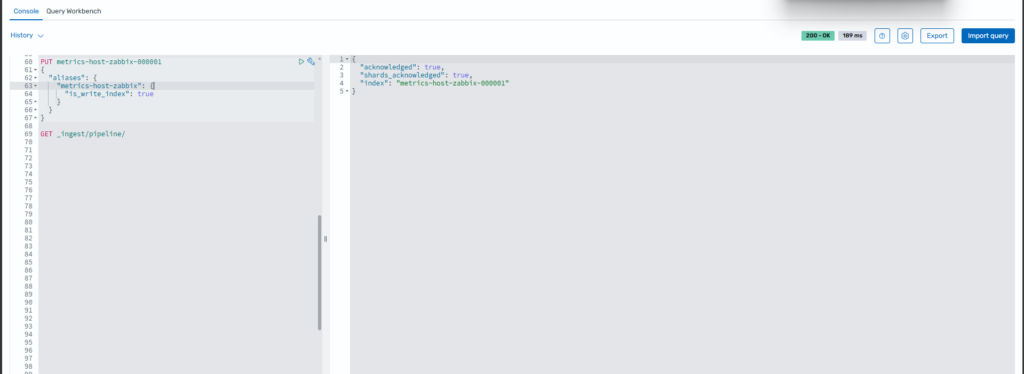Collapse the fold arrow at line 61
This screenshot has height=374, width=1024.
[35, 70]
